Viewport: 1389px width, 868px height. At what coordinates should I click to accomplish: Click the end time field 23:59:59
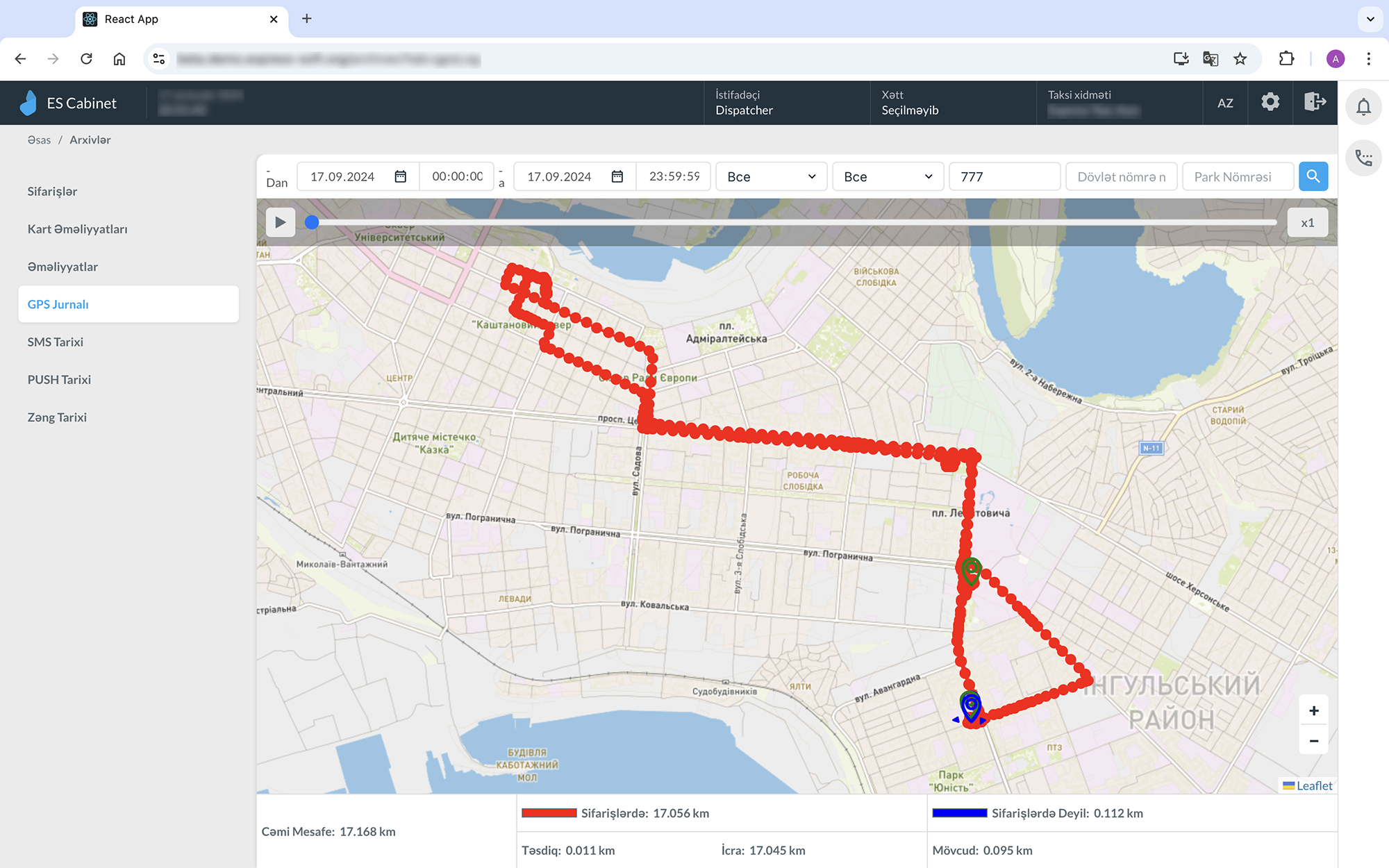(x=674, y=176)
